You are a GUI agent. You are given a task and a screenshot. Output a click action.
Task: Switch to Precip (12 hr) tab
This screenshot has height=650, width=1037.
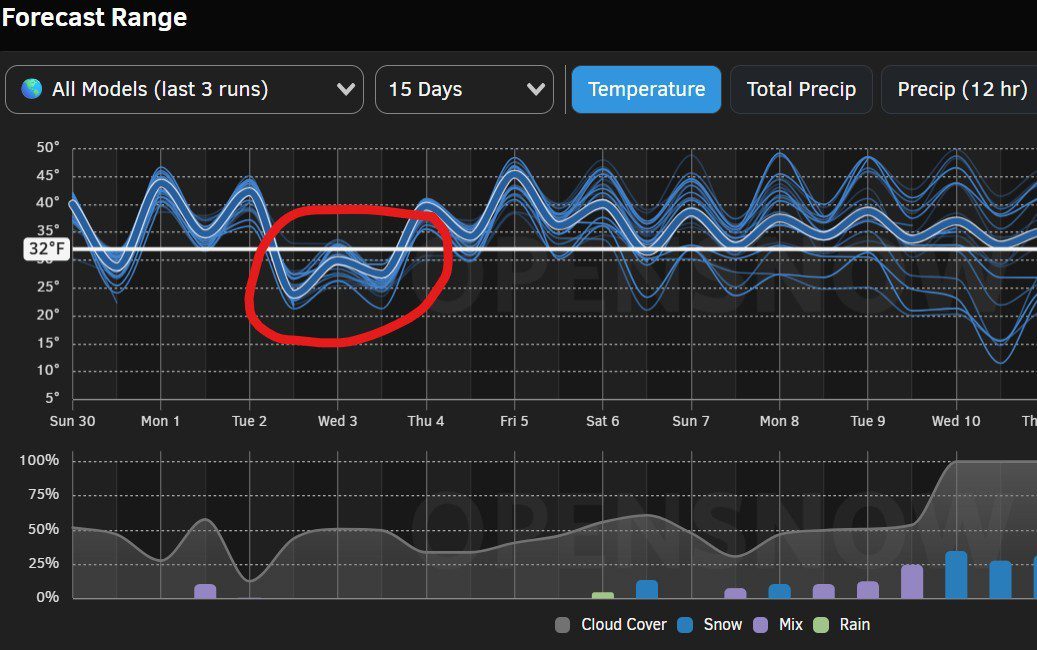tap(961, 90)
